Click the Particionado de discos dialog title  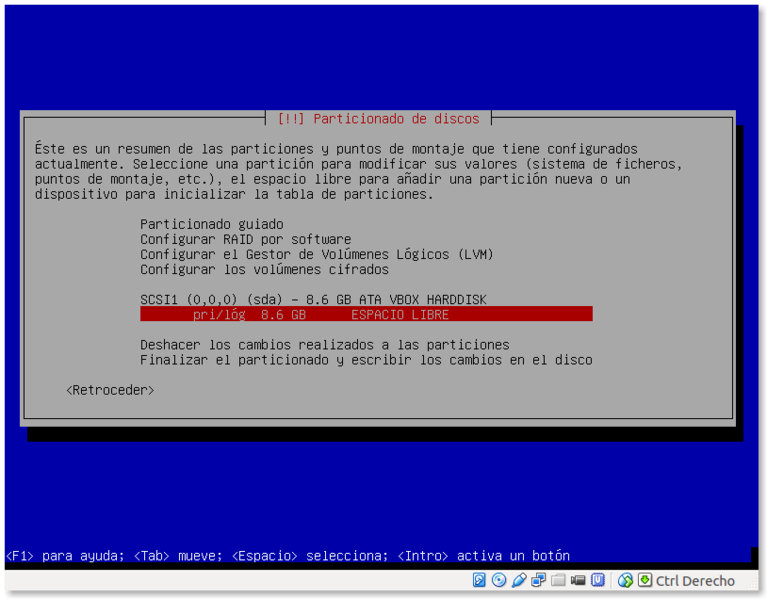tap(378, 118)
